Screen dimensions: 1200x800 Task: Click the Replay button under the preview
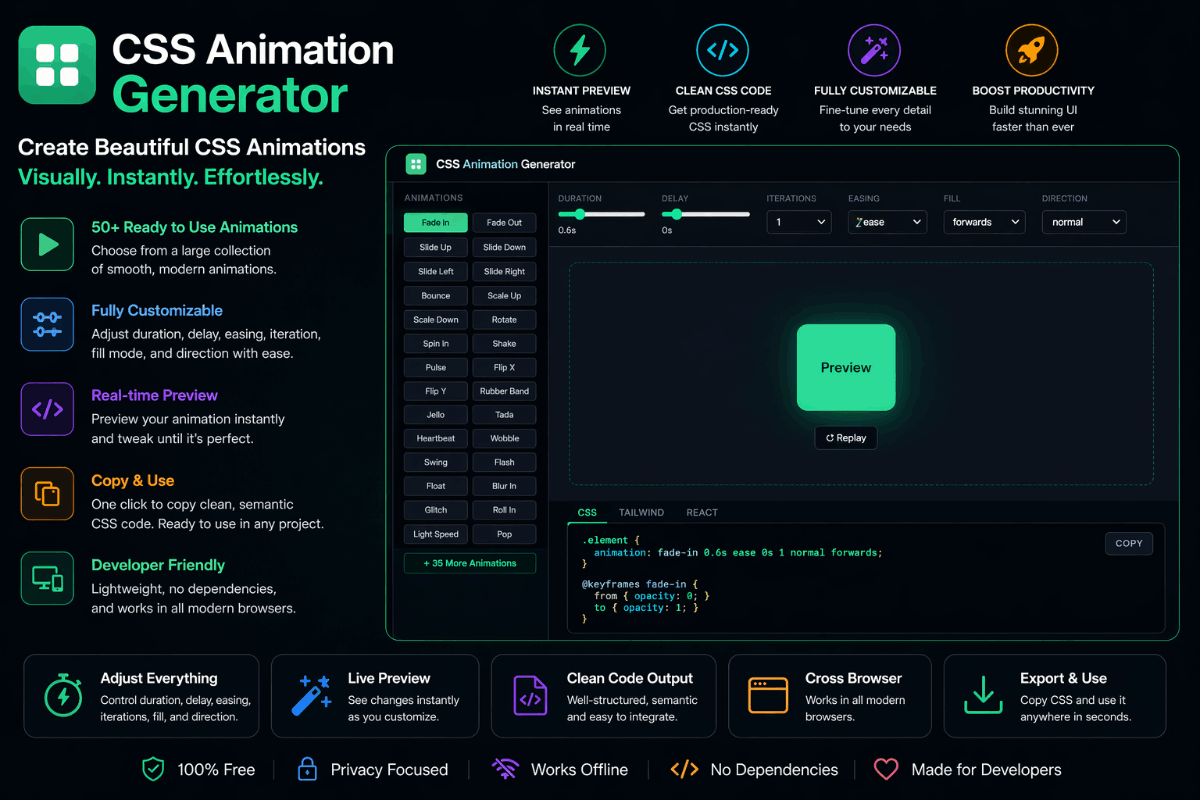point(846,438)
